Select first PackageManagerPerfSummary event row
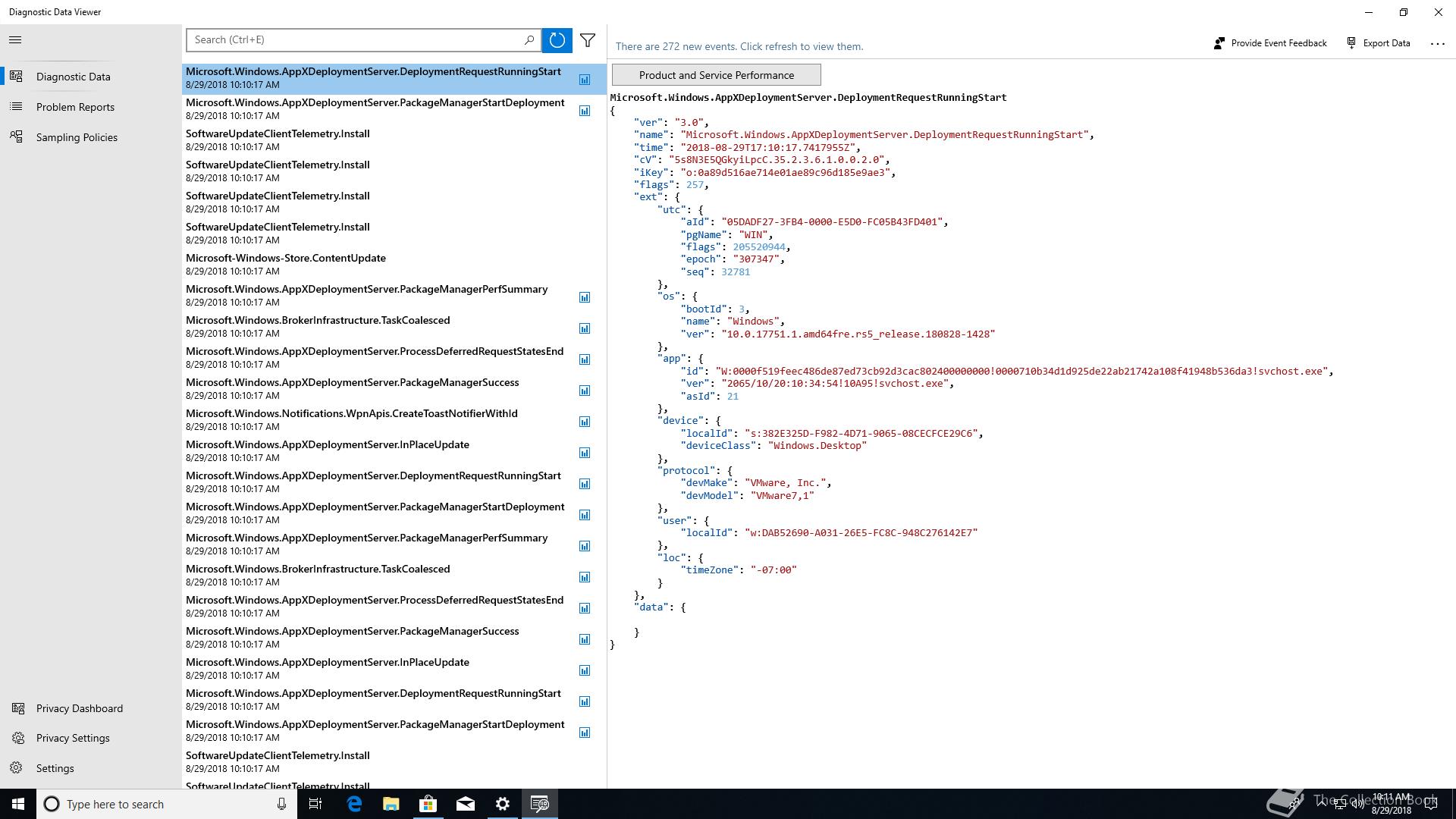Viewport: 1456px width, 819px height. (x=394, y=295)
